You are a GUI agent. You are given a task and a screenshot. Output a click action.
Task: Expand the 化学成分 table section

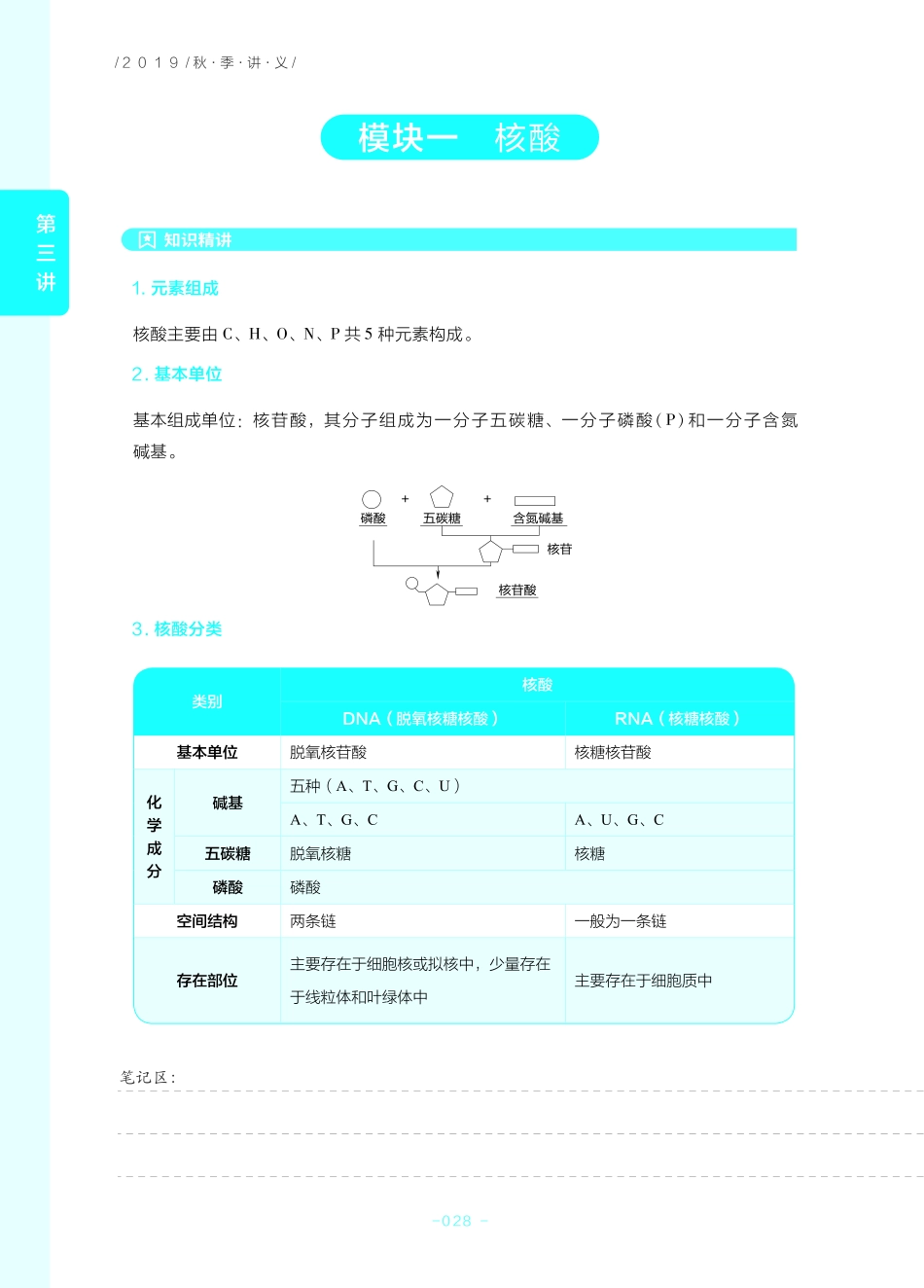[152, 835]
